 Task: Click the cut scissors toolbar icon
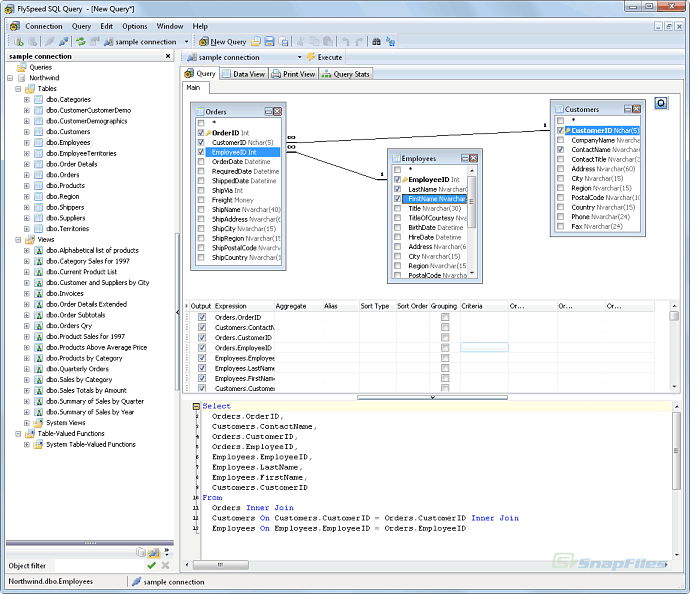[x=300, y=42]
